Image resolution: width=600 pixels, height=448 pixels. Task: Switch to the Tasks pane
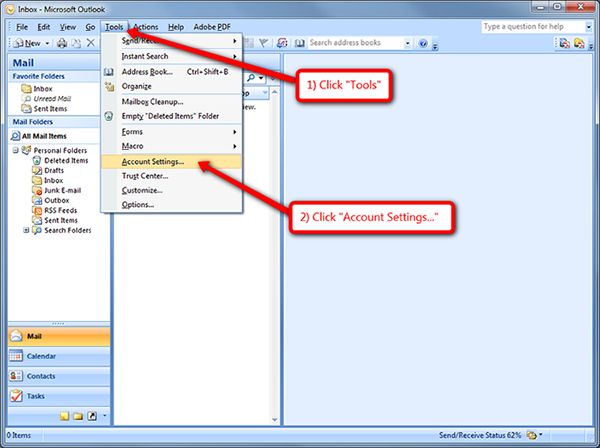click(x=59, y=396)
